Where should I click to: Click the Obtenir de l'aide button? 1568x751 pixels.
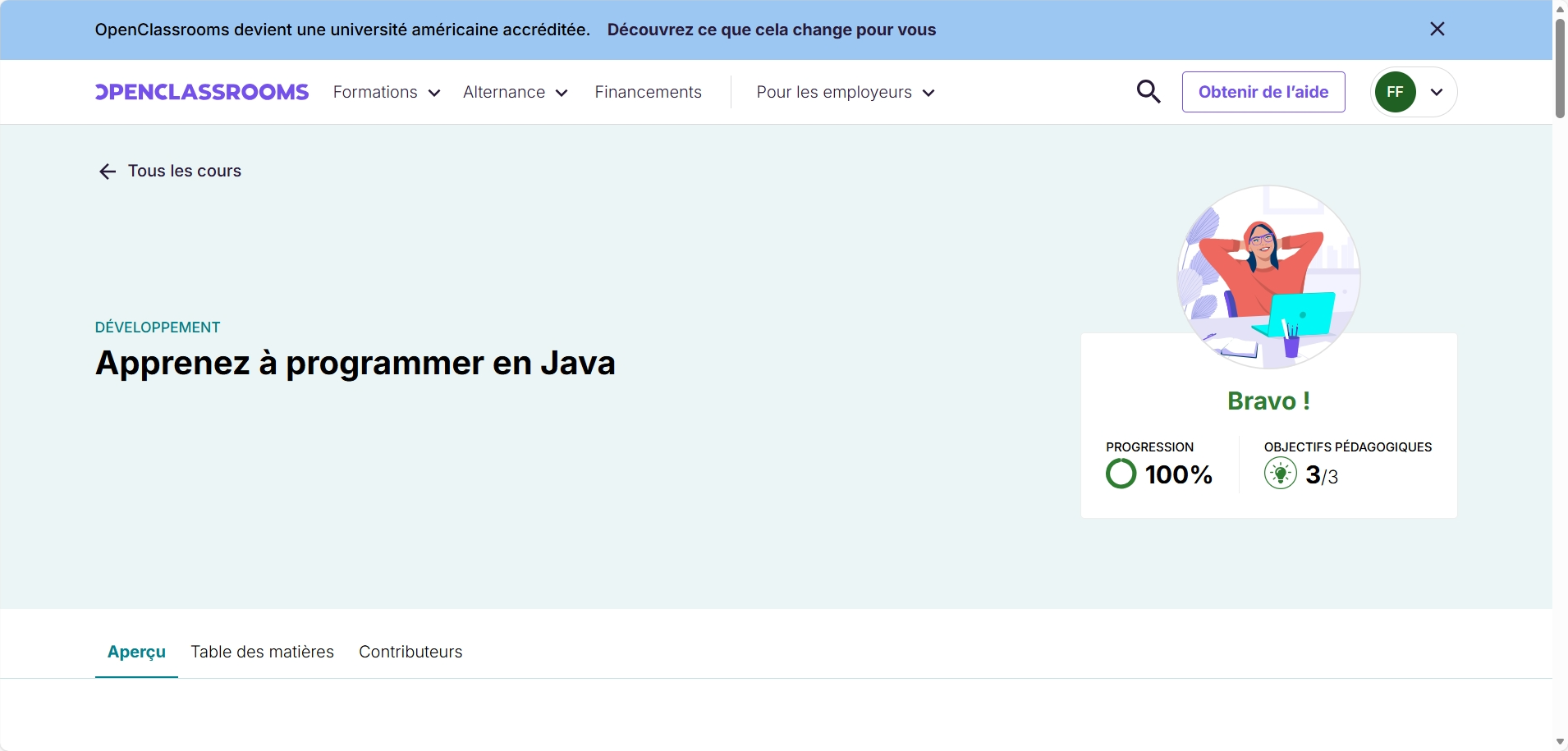click(x=1263, y=92)
